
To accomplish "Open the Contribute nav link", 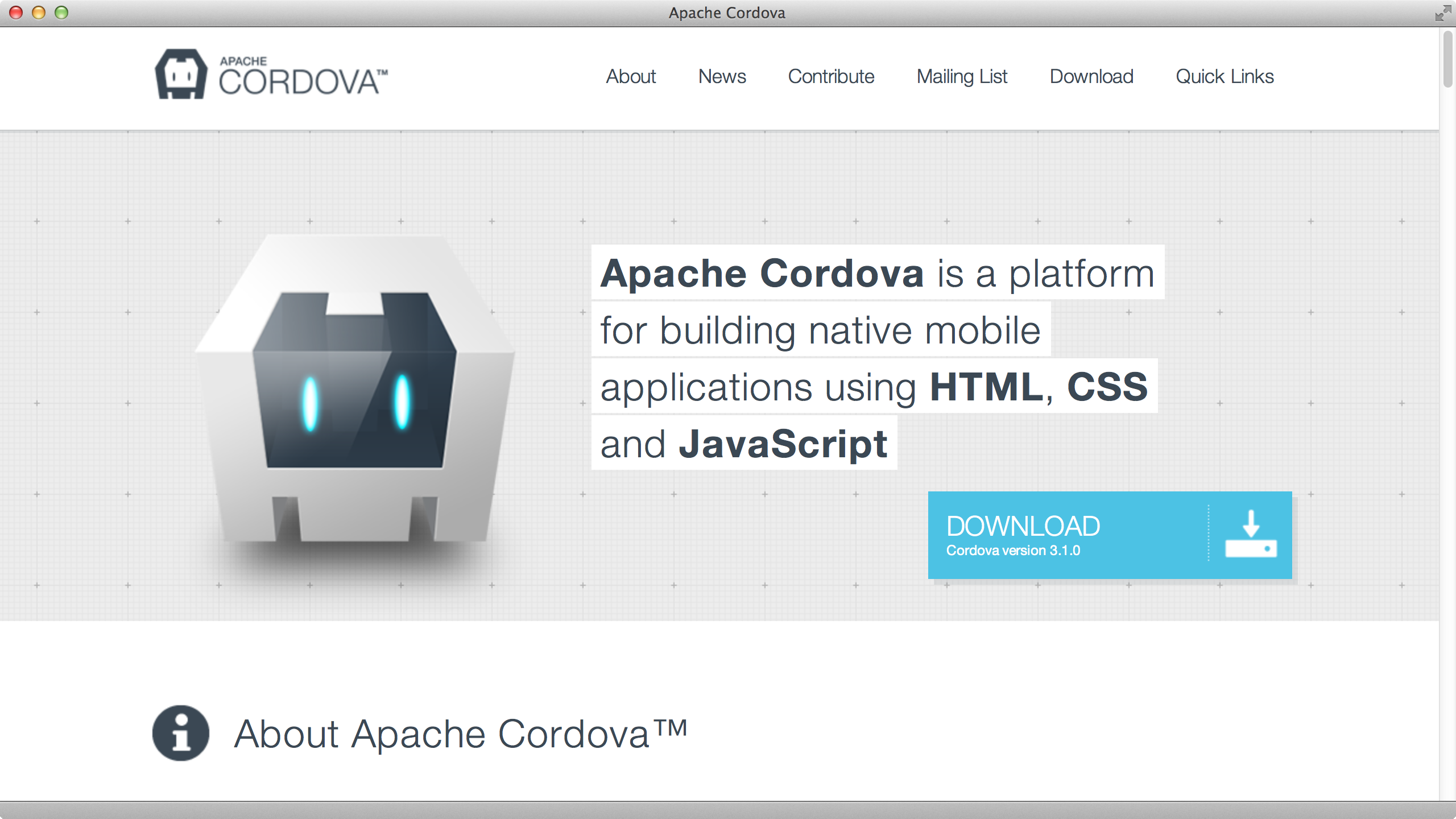I will coord(831,76).
